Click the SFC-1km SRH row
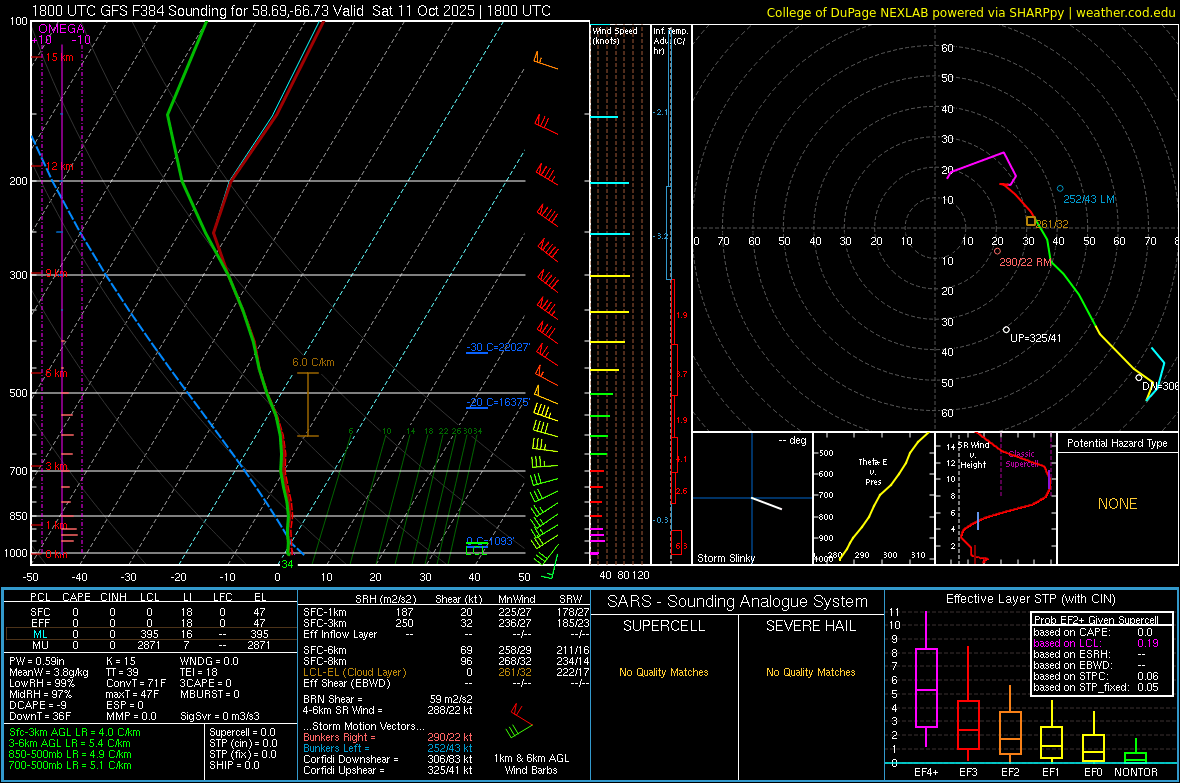Image resolution: width=1180 pixels, height=783 pixels. pyautogui.click(x=446, y=613)
